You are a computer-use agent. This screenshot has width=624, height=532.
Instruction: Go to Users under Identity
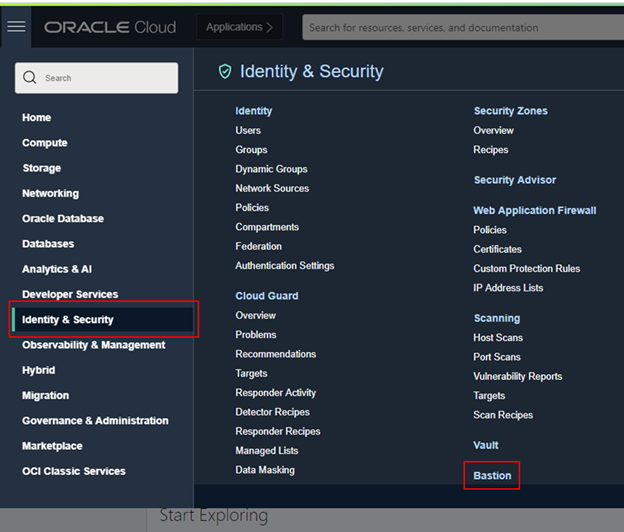tap(248, 130)
